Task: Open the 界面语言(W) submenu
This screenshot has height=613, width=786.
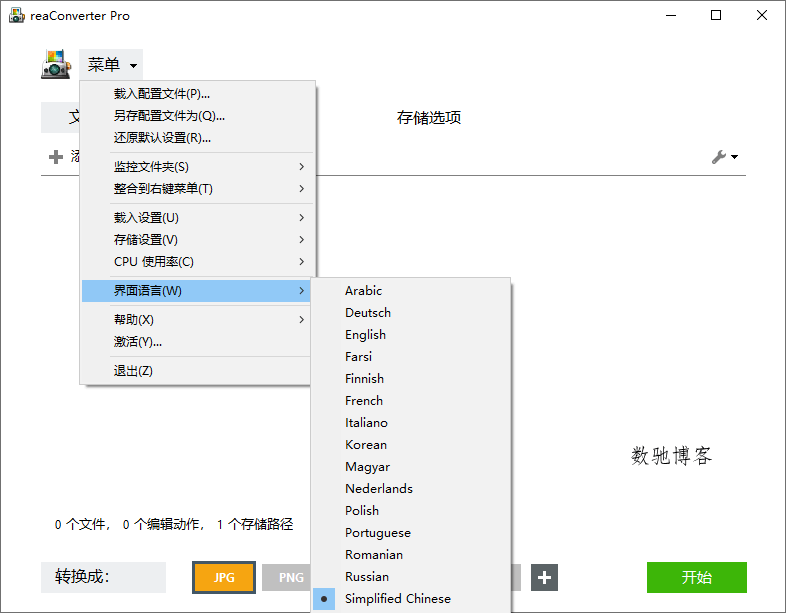Action: point(198,291)
